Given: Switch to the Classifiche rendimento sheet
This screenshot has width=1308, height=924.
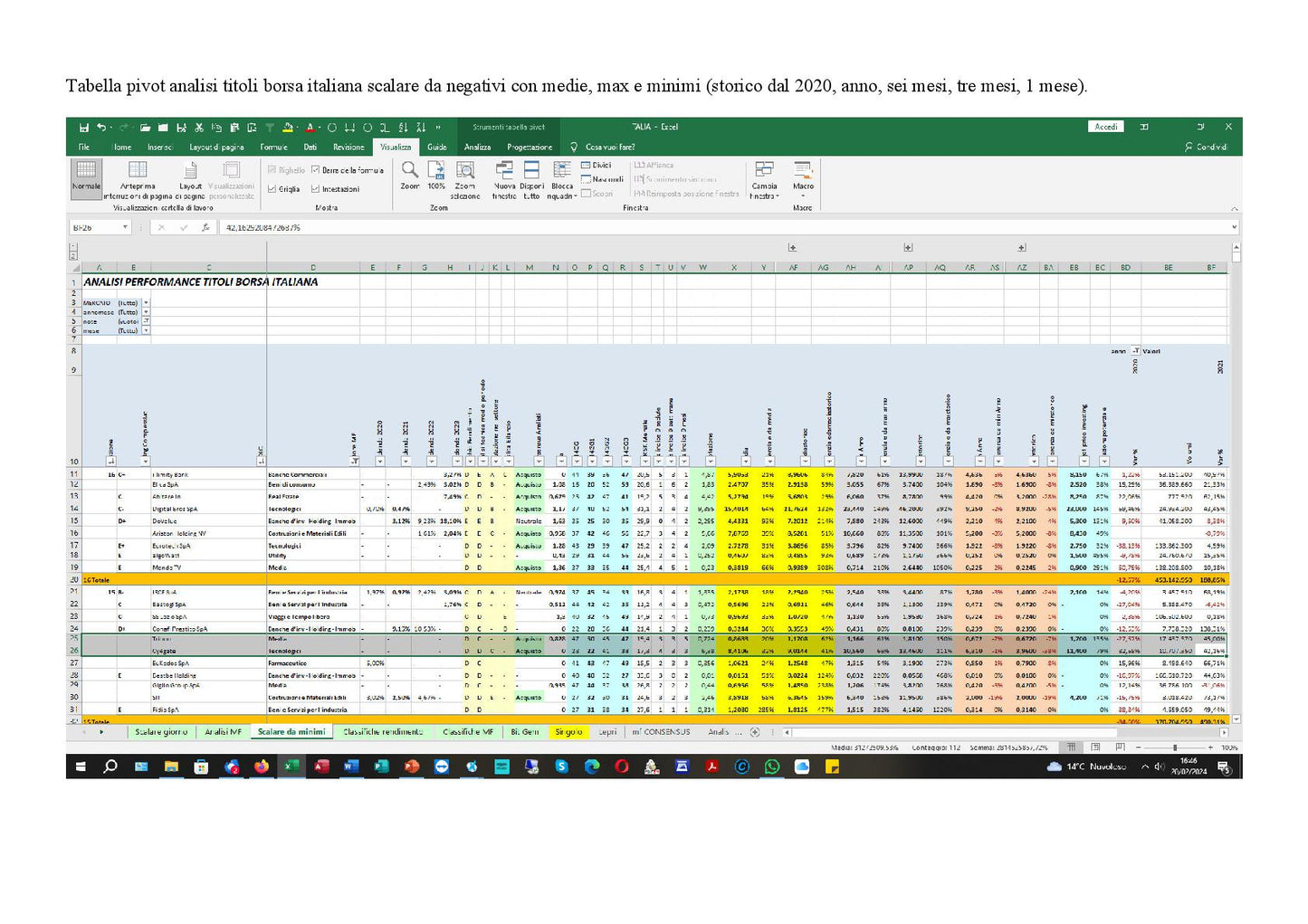Looking at the screenshot, I should pyautogui.click(x=383, y=731).
